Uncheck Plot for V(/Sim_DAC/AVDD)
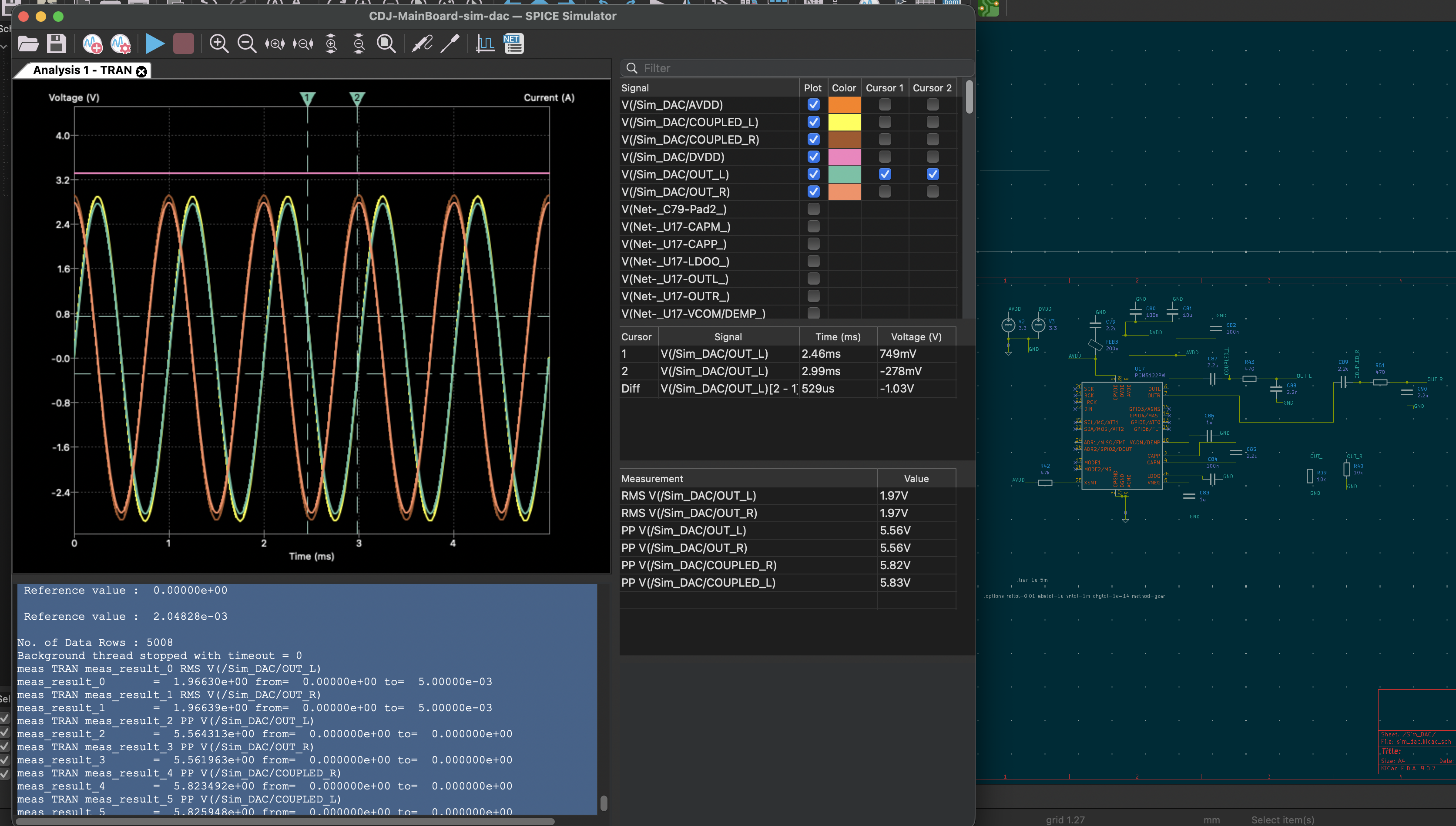 [x=813, y=104]
